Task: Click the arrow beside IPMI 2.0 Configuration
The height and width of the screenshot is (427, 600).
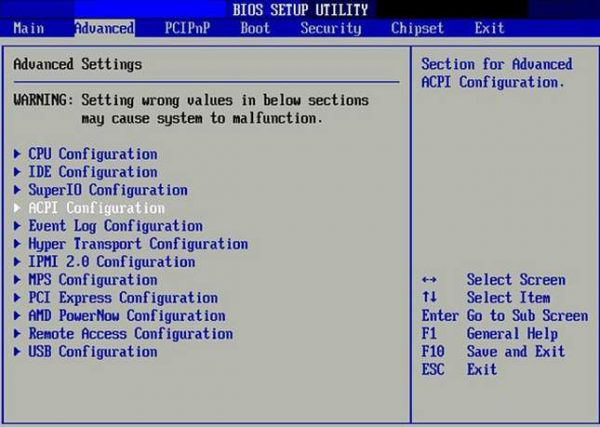Action: tap(18, 262)
